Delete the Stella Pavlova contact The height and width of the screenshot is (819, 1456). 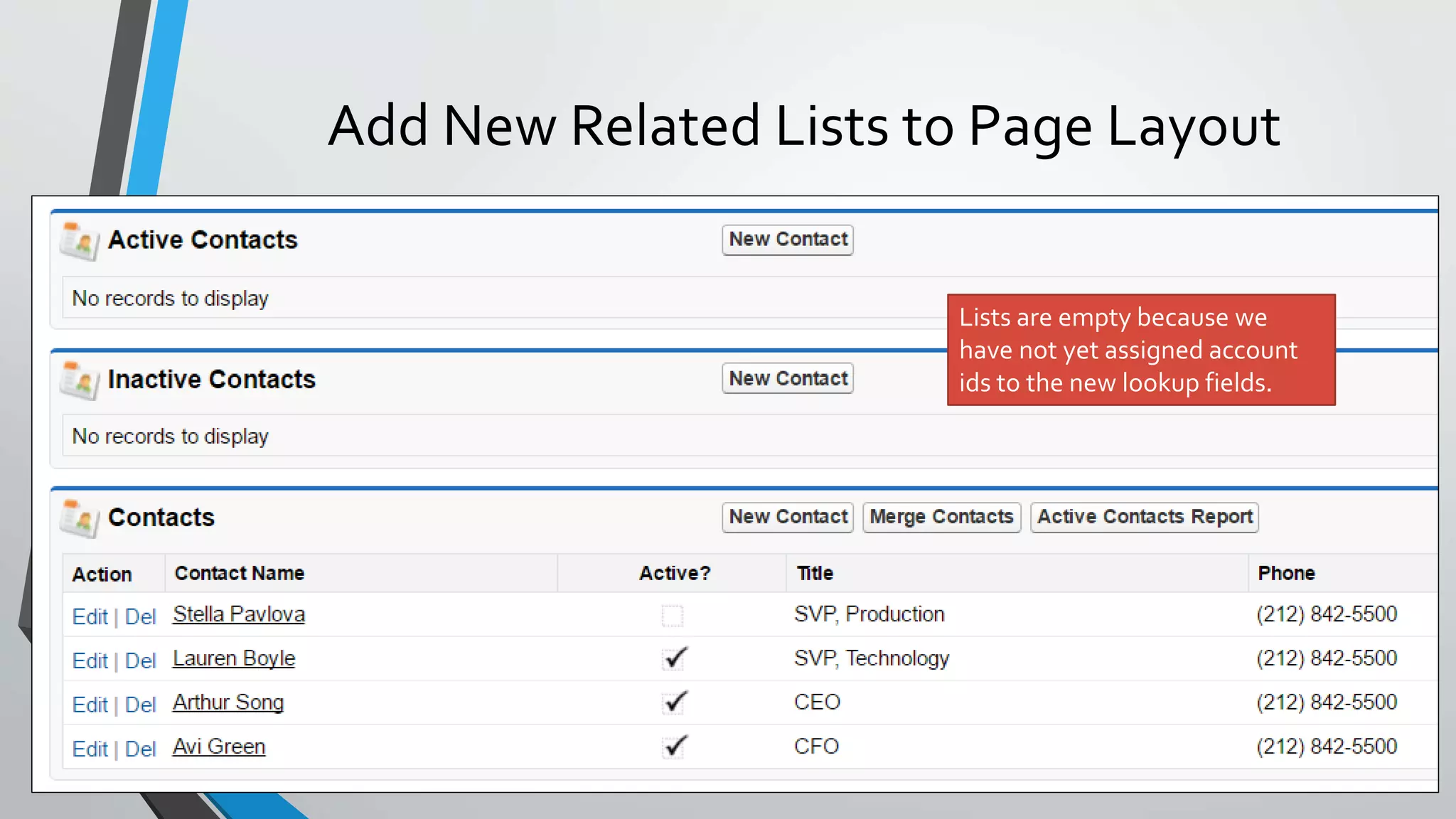tap(141, 616)
